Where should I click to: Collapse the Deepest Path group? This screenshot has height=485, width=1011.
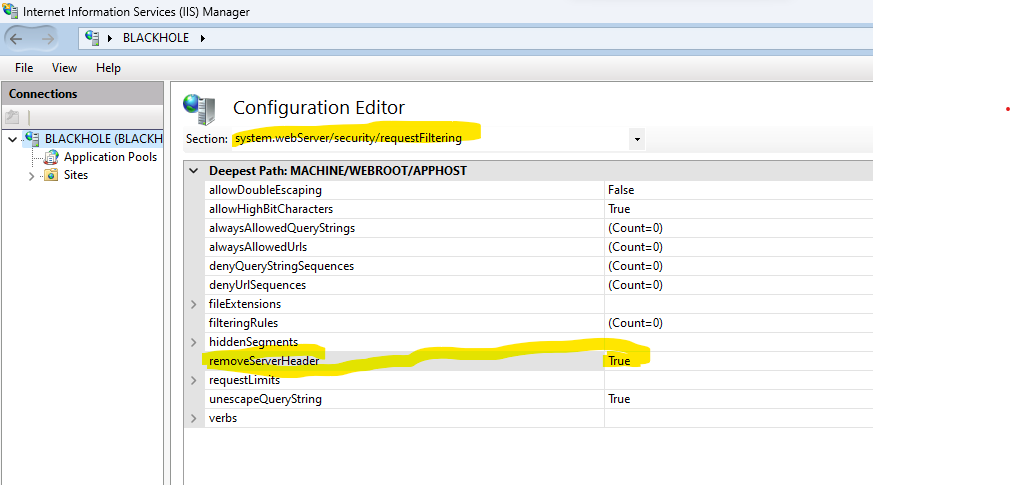coord(193,171)
